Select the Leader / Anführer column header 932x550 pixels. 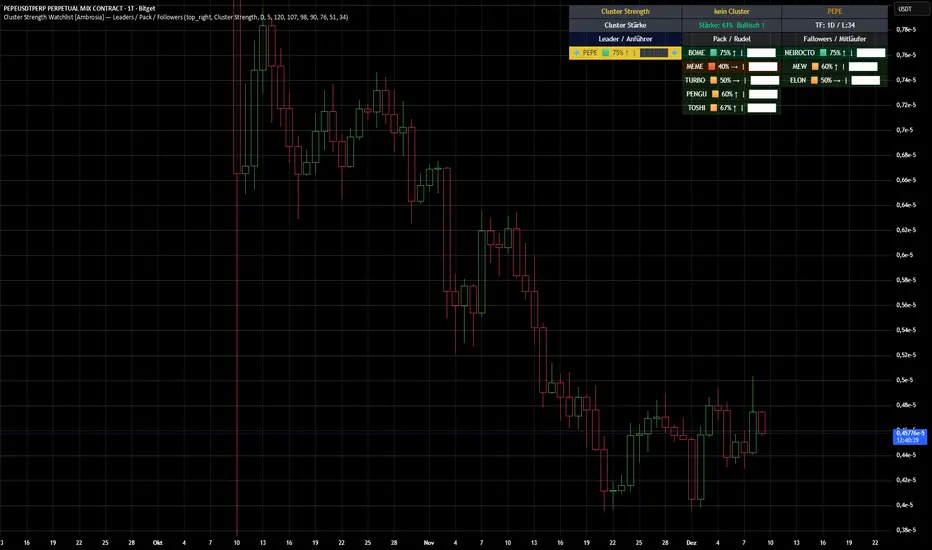[x=625, y=38]
